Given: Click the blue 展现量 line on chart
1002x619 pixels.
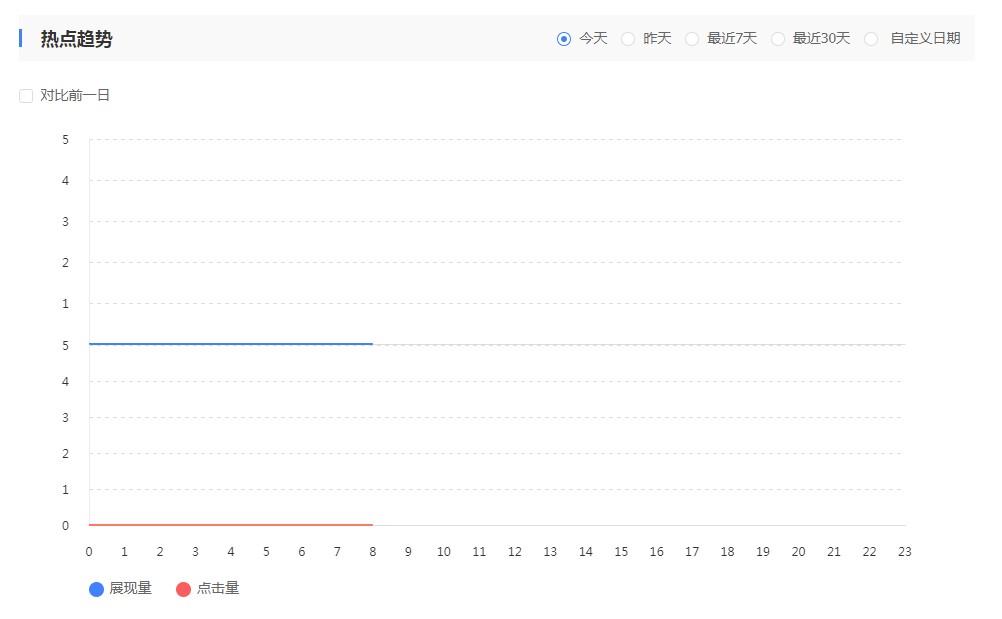Looking at the screenshot, I should point(230,344).
